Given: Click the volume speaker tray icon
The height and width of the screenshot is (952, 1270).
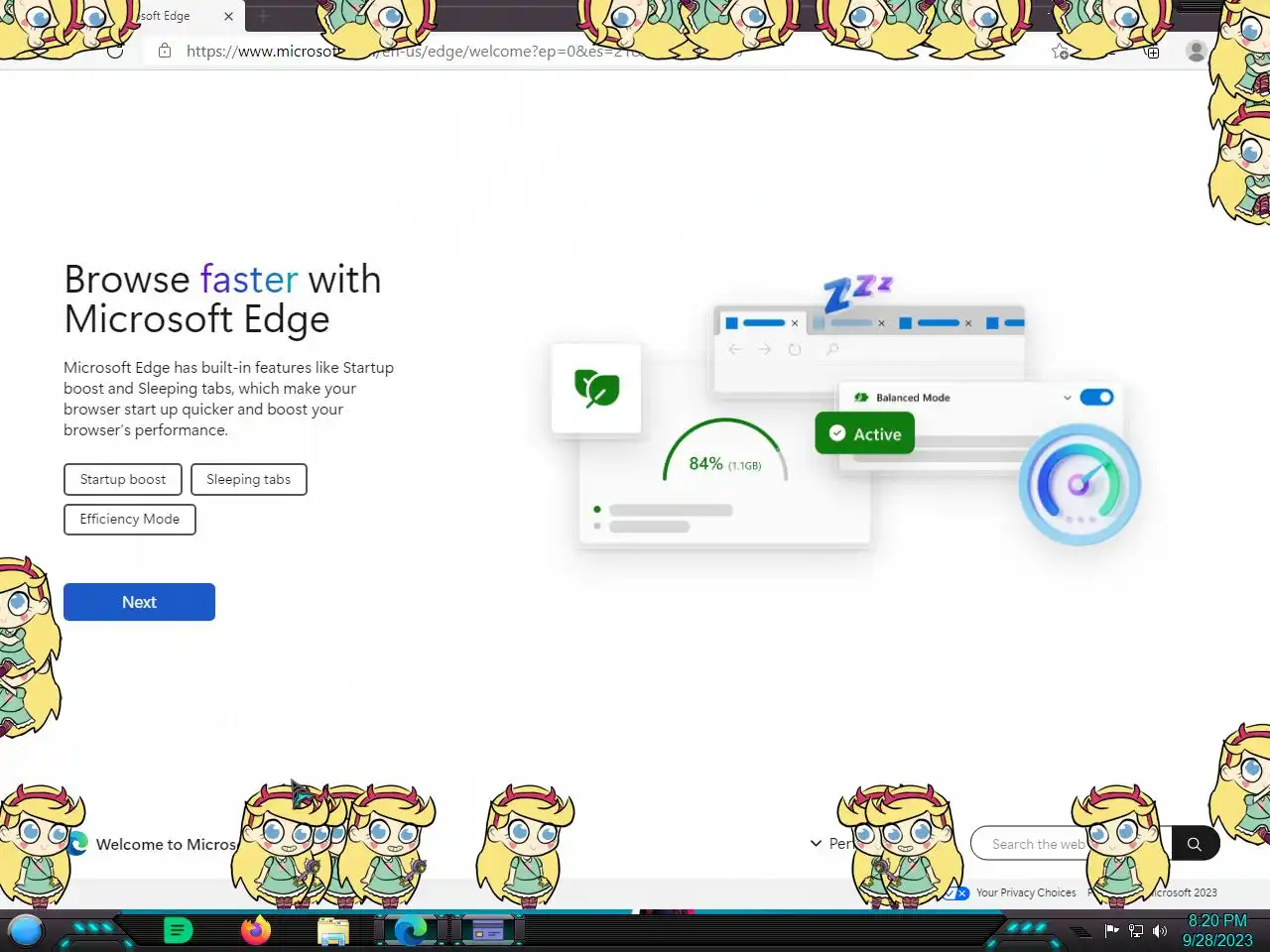Looking at the screenshot, I should tap(1160, 930).
